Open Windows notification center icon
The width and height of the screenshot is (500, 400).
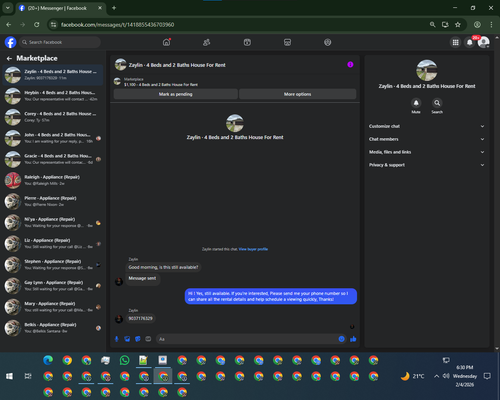point(487,376)
